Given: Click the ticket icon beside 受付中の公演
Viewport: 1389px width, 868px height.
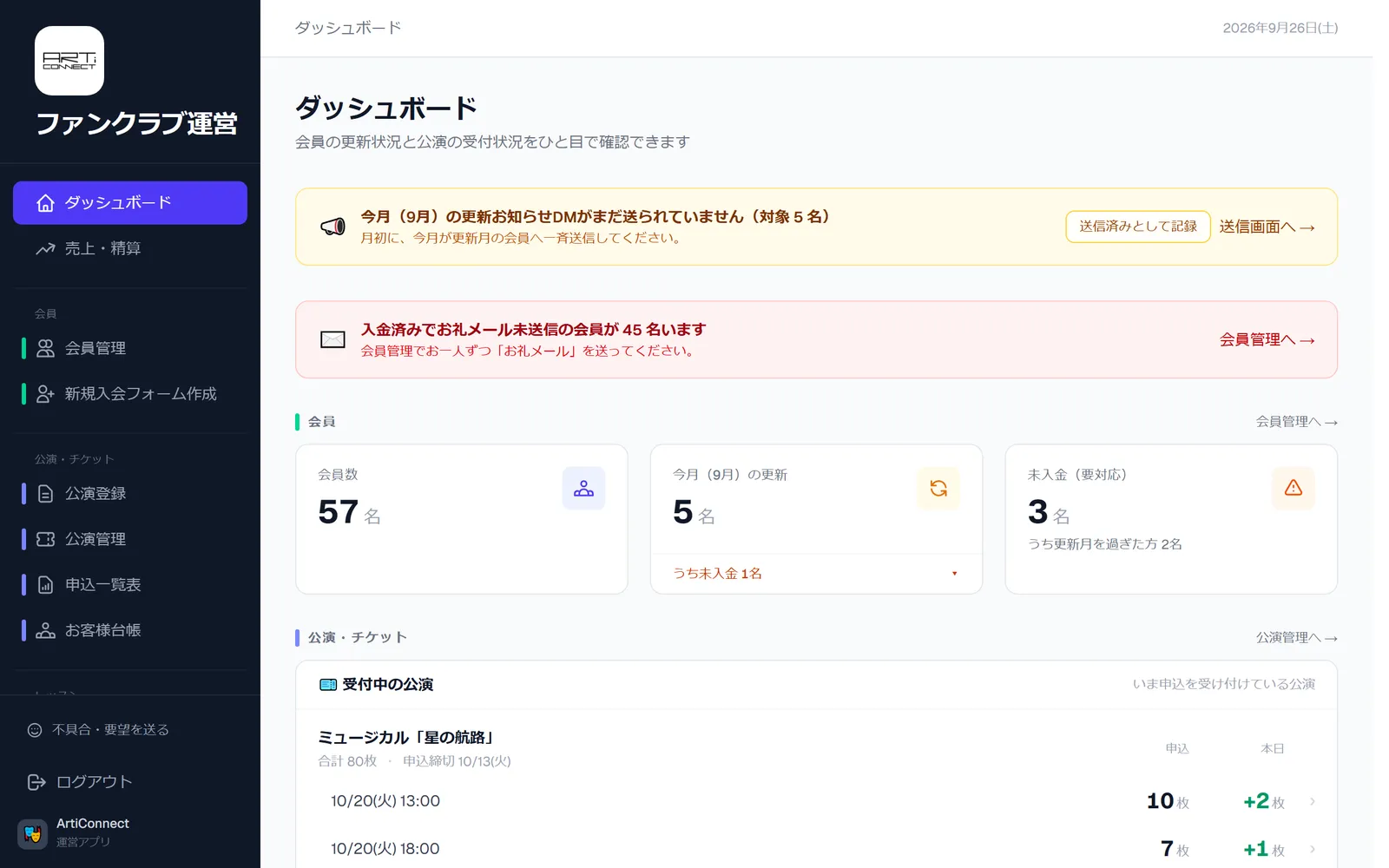Looking at the screenshot, I should (x=328, y=685).
